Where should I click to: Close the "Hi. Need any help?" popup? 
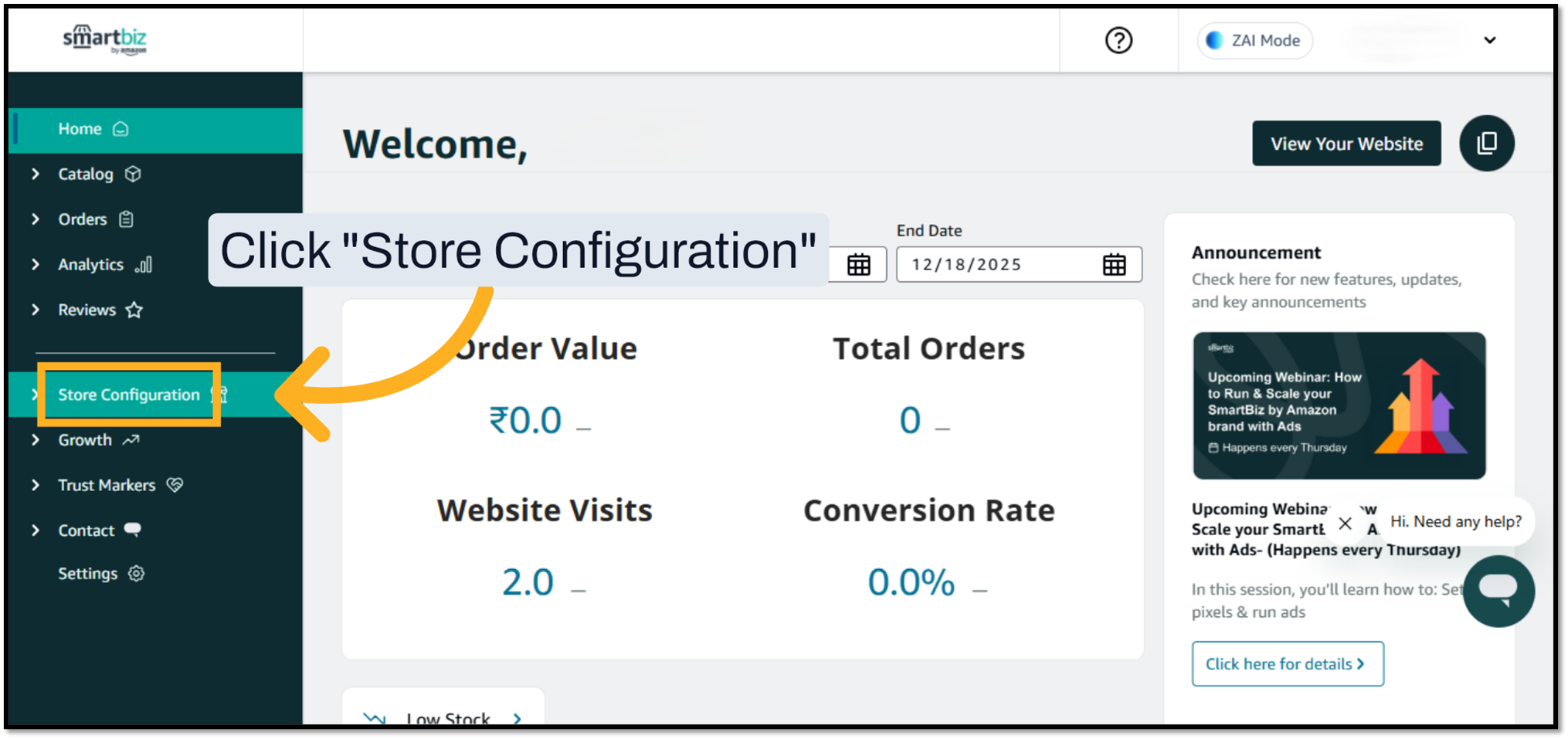1345,524
